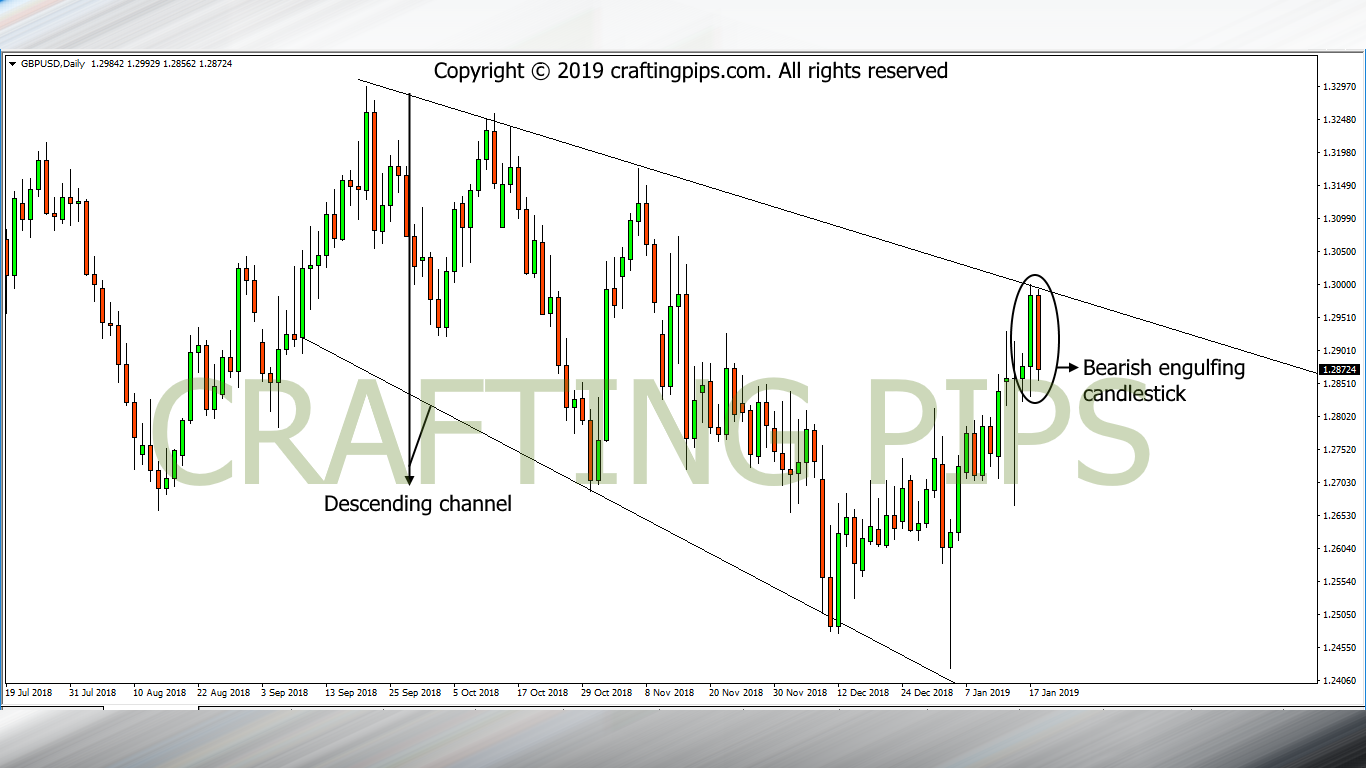Image resolution: width=1366 pixels, height=768 pixels.
Task: Click price level 1.25540 on the axis
Action: [1338, 582]
